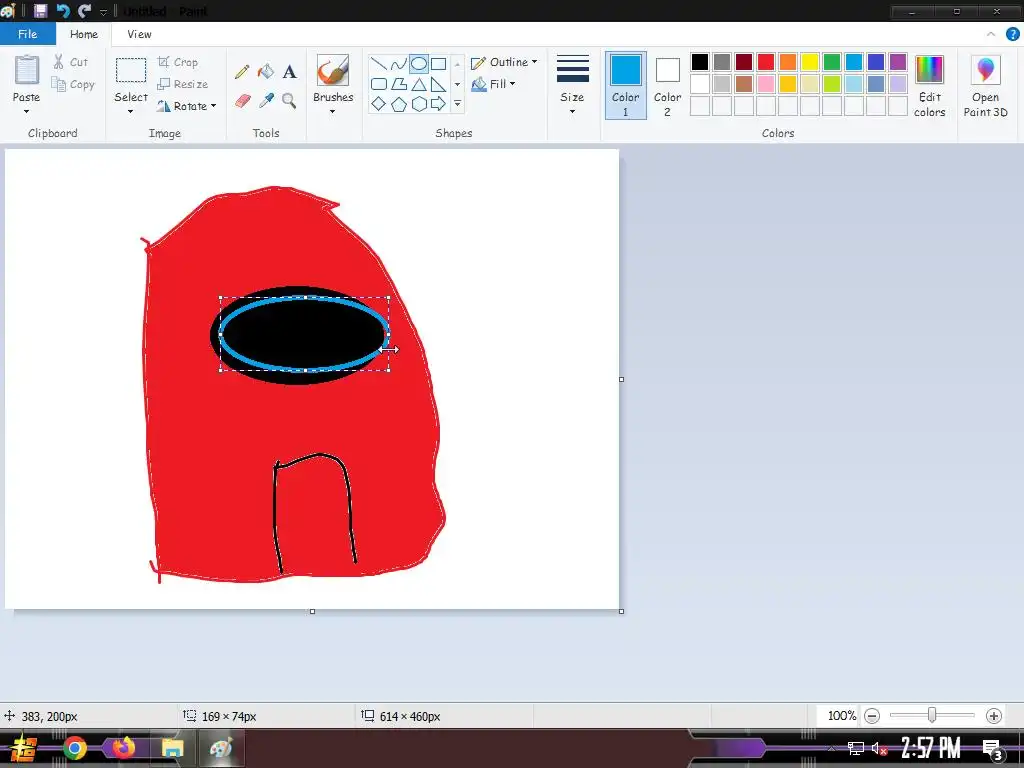Pick the yellow color swatch
The height and width of the screenshot is (768, 1024).
pyautogui.click(x=809, y=62)
